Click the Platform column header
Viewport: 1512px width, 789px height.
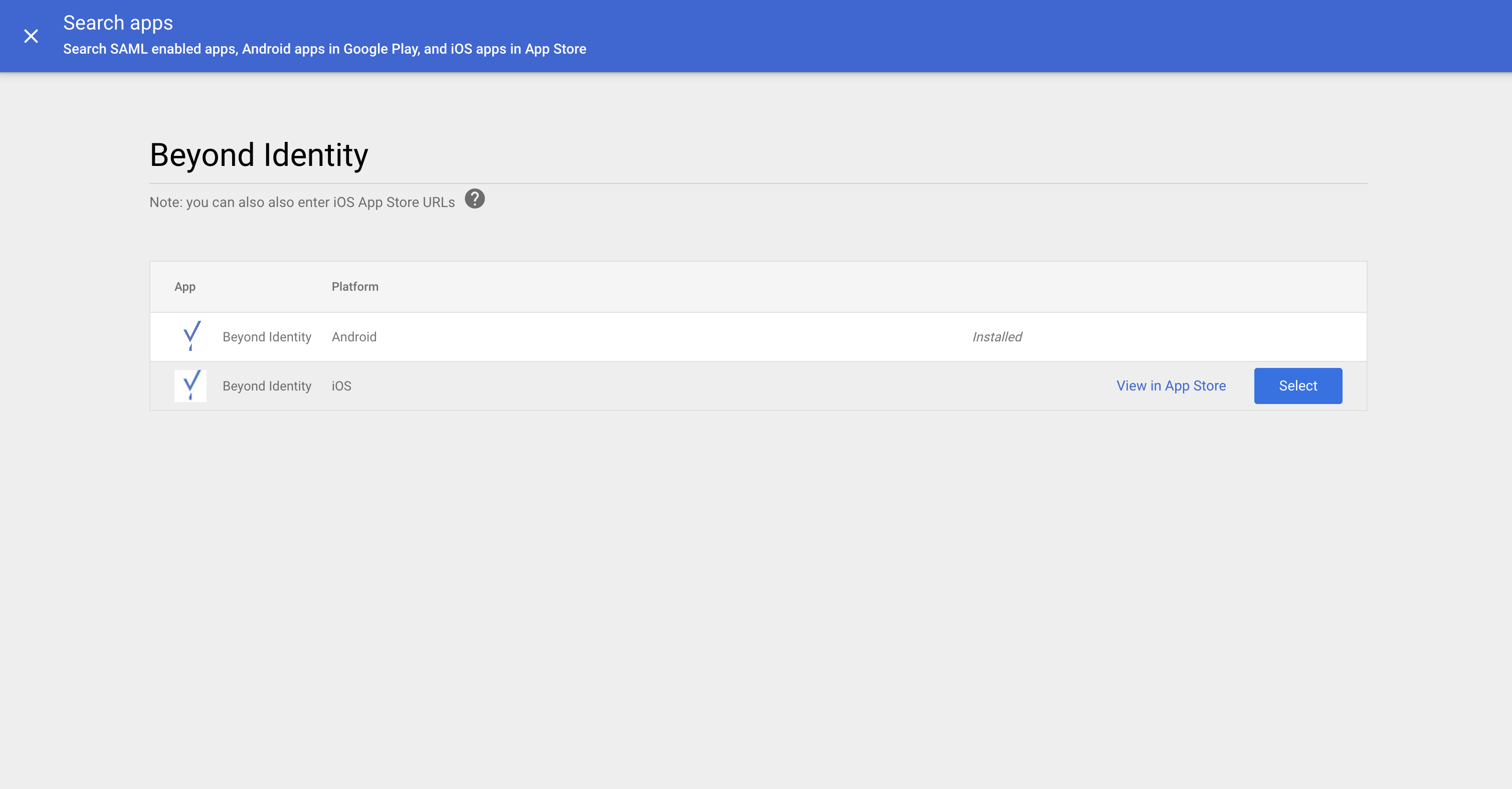point(354,287)
